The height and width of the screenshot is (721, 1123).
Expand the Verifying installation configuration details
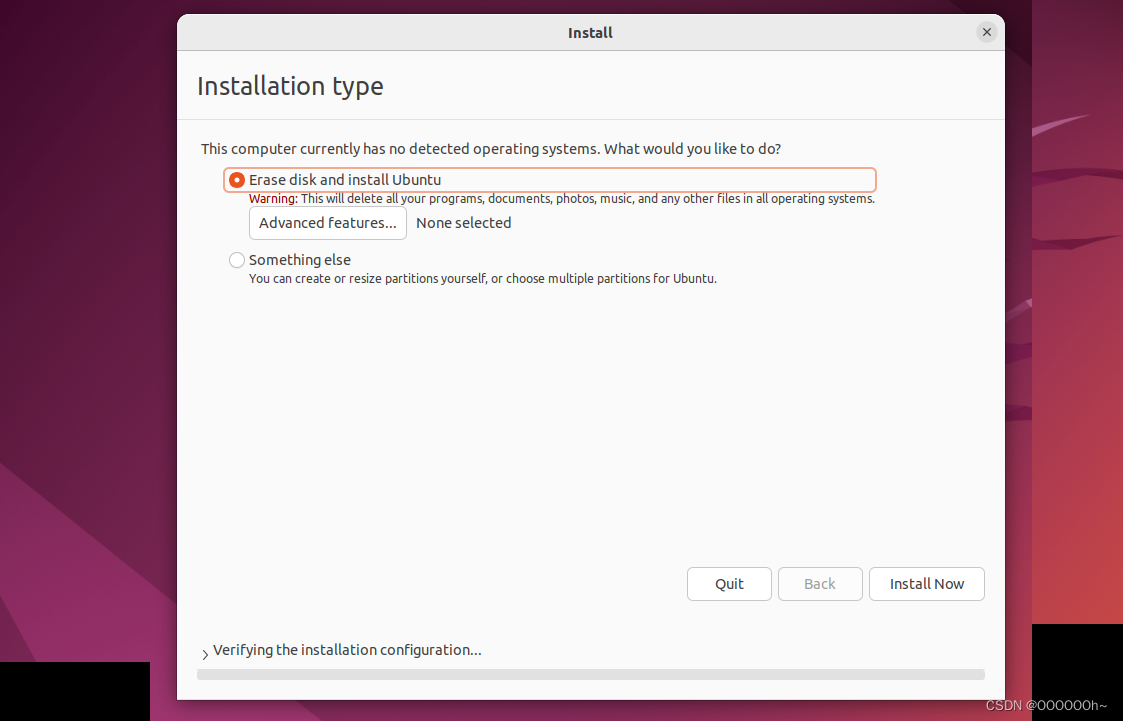[205, 654]
